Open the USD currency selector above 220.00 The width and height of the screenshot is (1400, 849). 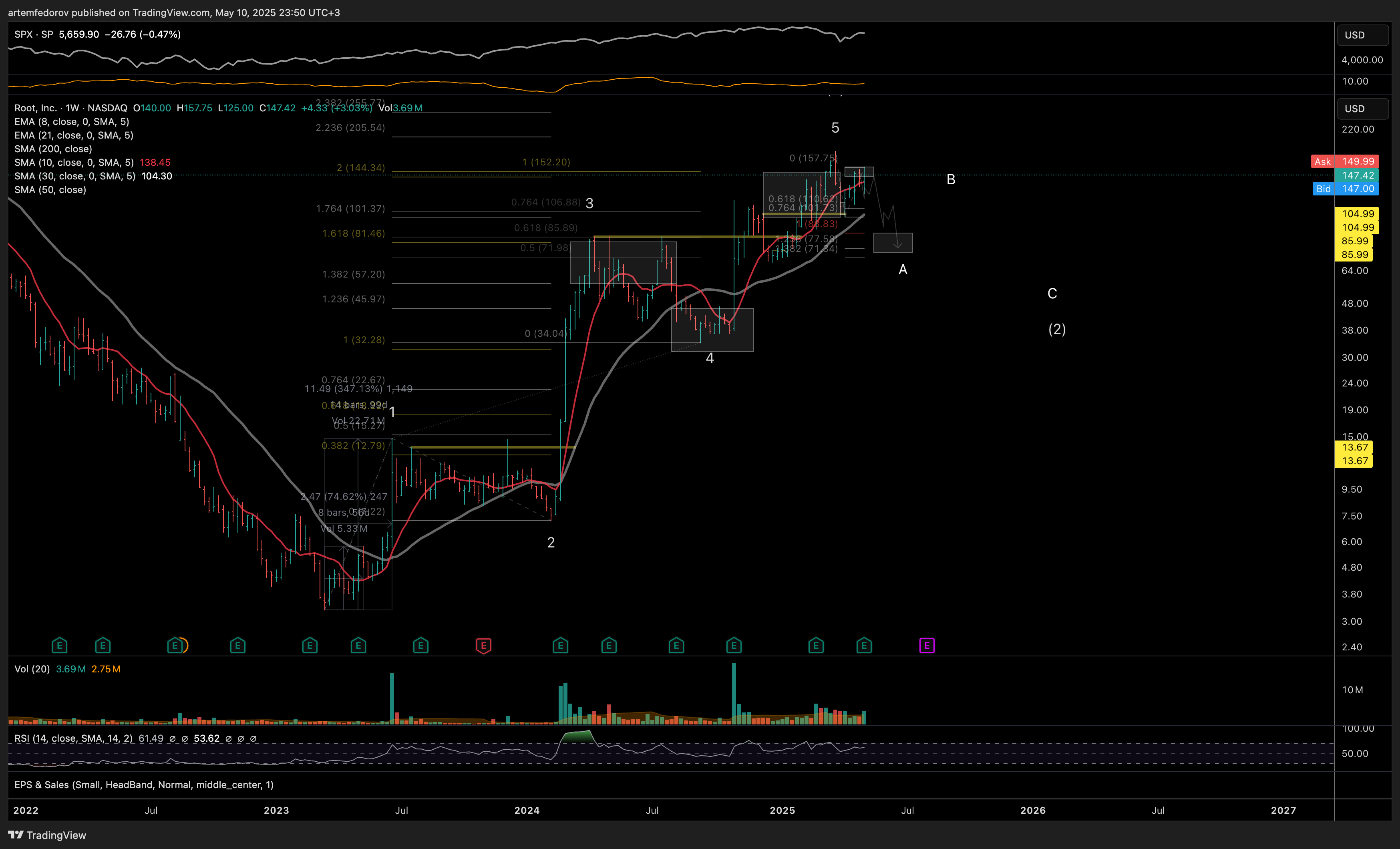pos(1362,109)
